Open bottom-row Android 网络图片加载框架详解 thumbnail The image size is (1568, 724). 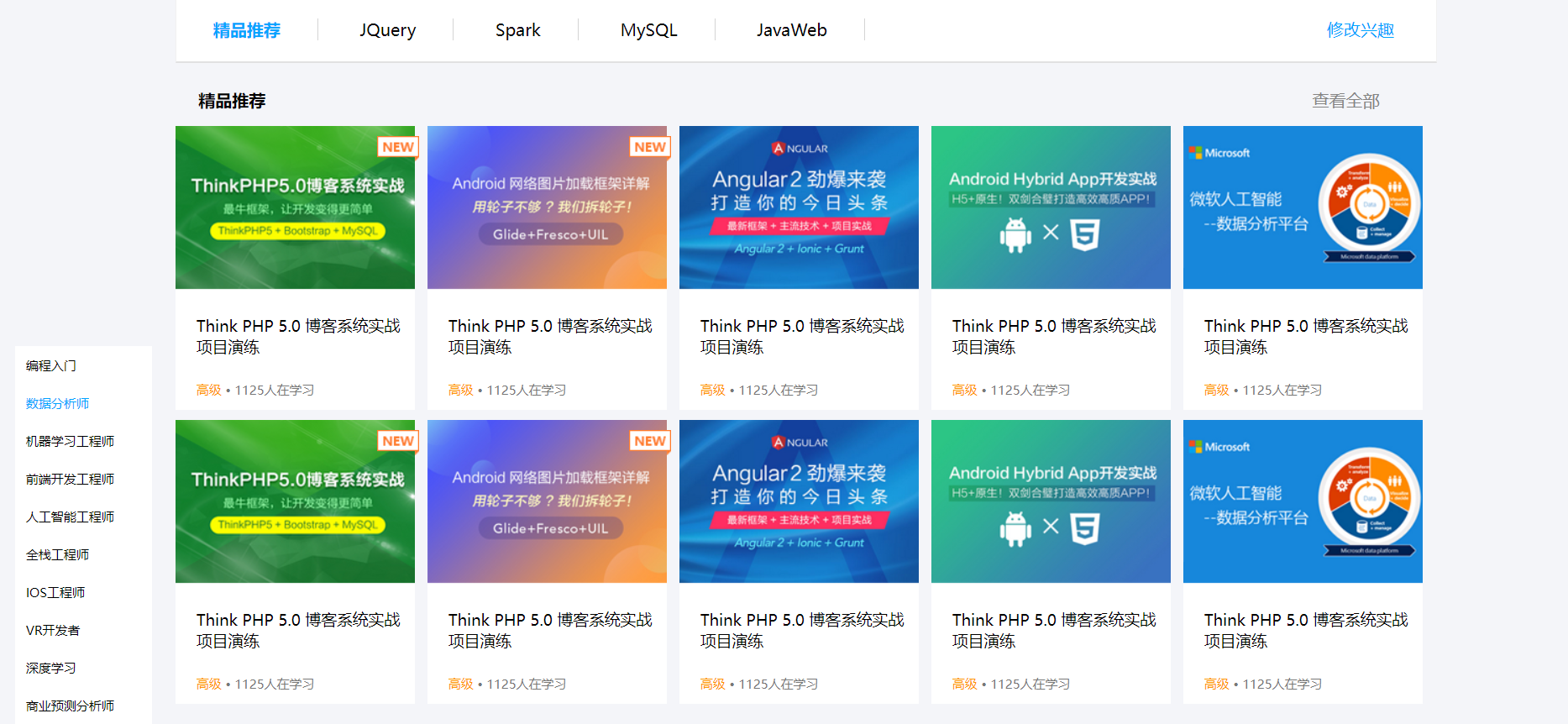[x=547, y=501]
